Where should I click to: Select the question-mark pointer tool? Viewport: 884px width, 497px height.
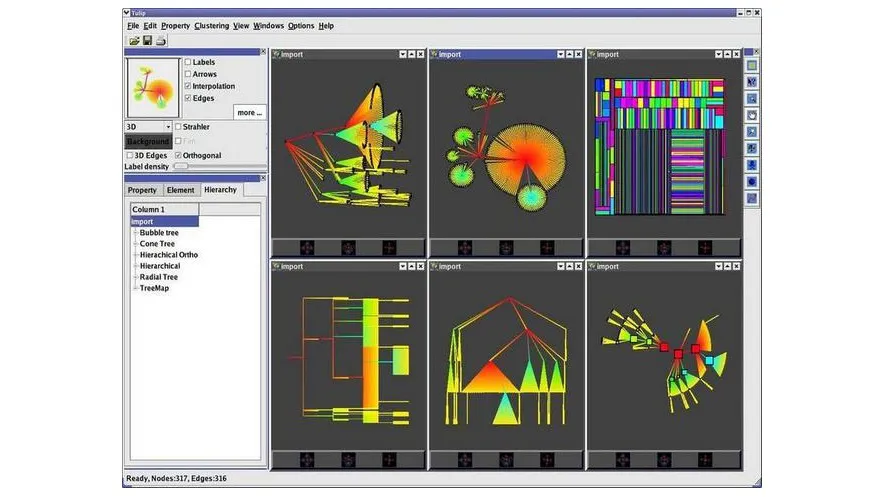click(x=752, y=82)
